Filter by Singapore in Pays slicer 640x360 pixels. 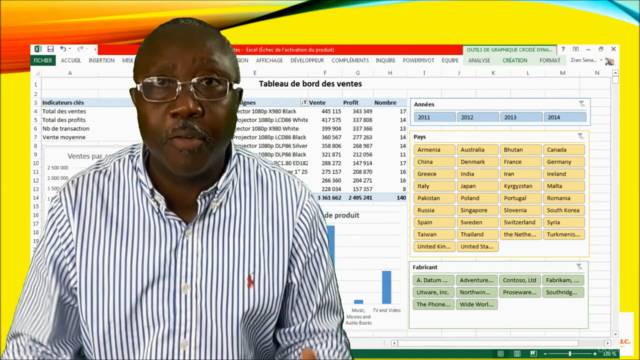pos(478,210)
